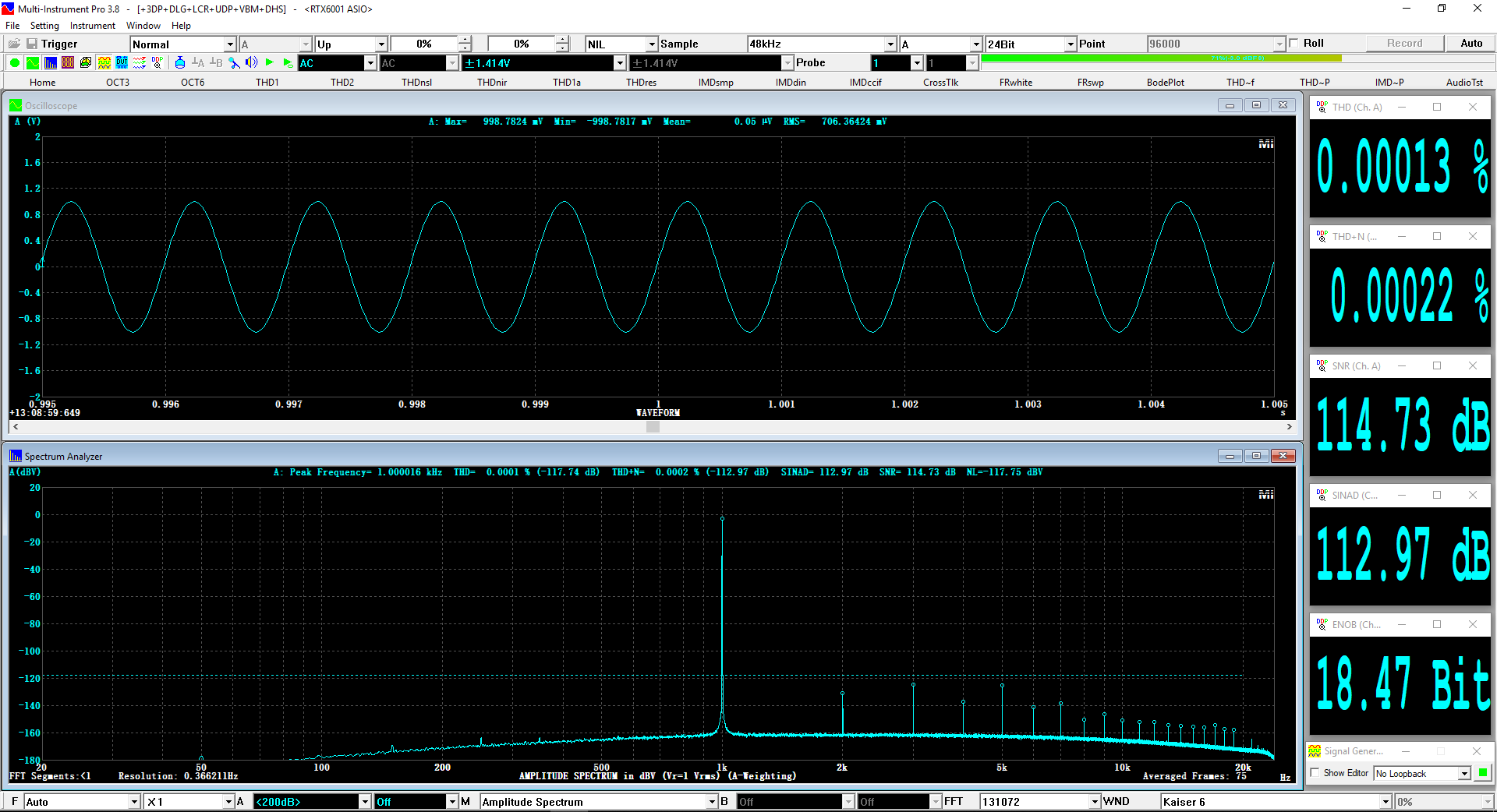The image size is (1497, 812).
Task: Switch to the THD1 panel tab
Action: click(x=267, y=82)
